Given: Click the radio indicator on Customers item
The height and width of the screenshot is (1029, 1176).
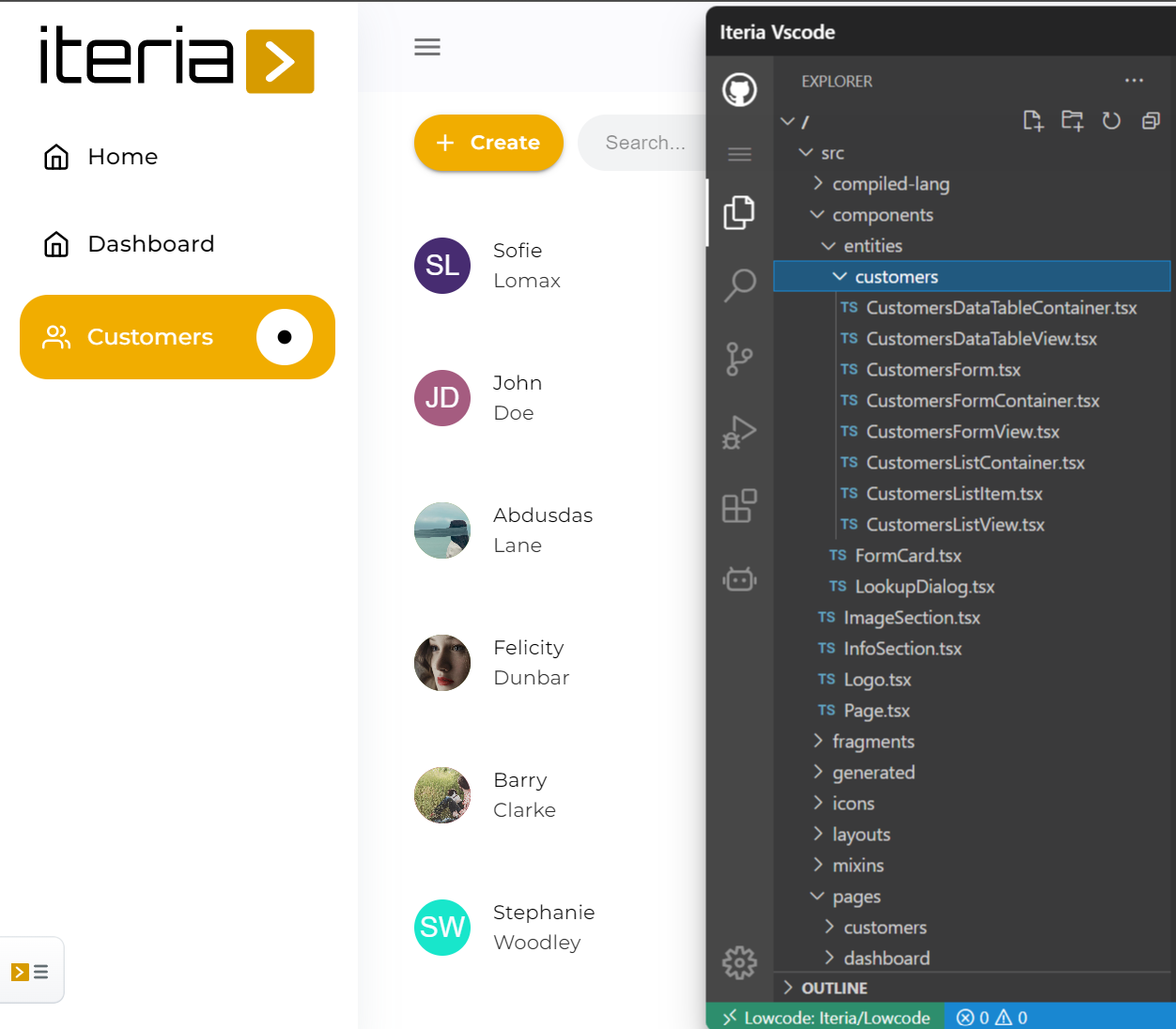Looking at the screenshot, I should pos(285,337).
